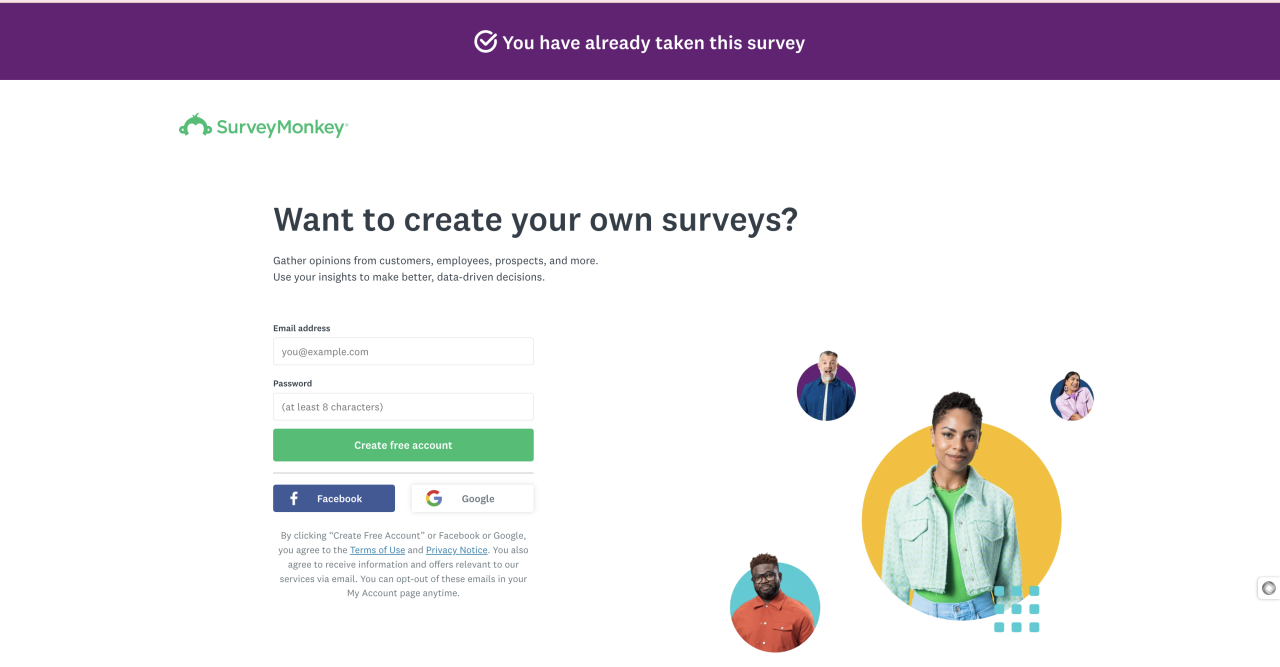
Task: Focus the Password input field
Action: tap(403, 407)
